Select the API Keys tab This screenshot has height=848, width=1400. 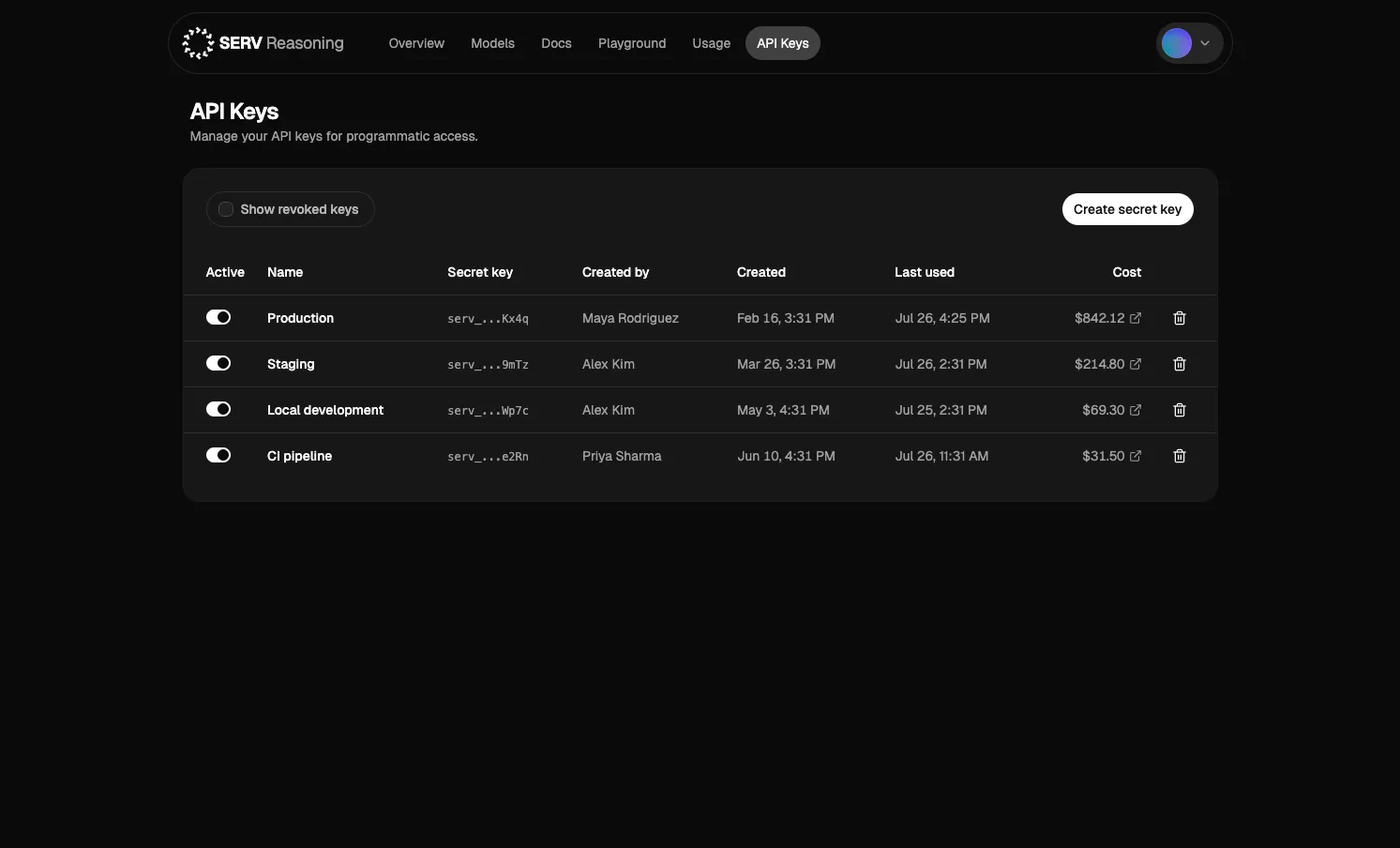point(783,43)
